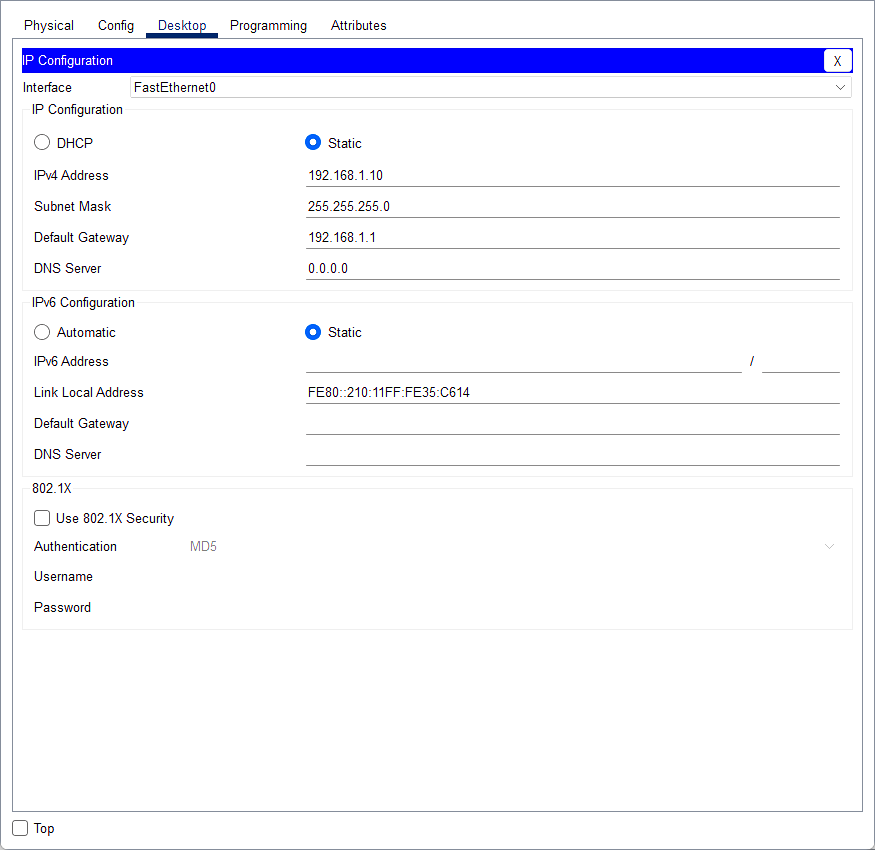Viewport: 875px width, 850px height.
Task: Click the Subnet Mask field
Action: click(x=572, y=206)
